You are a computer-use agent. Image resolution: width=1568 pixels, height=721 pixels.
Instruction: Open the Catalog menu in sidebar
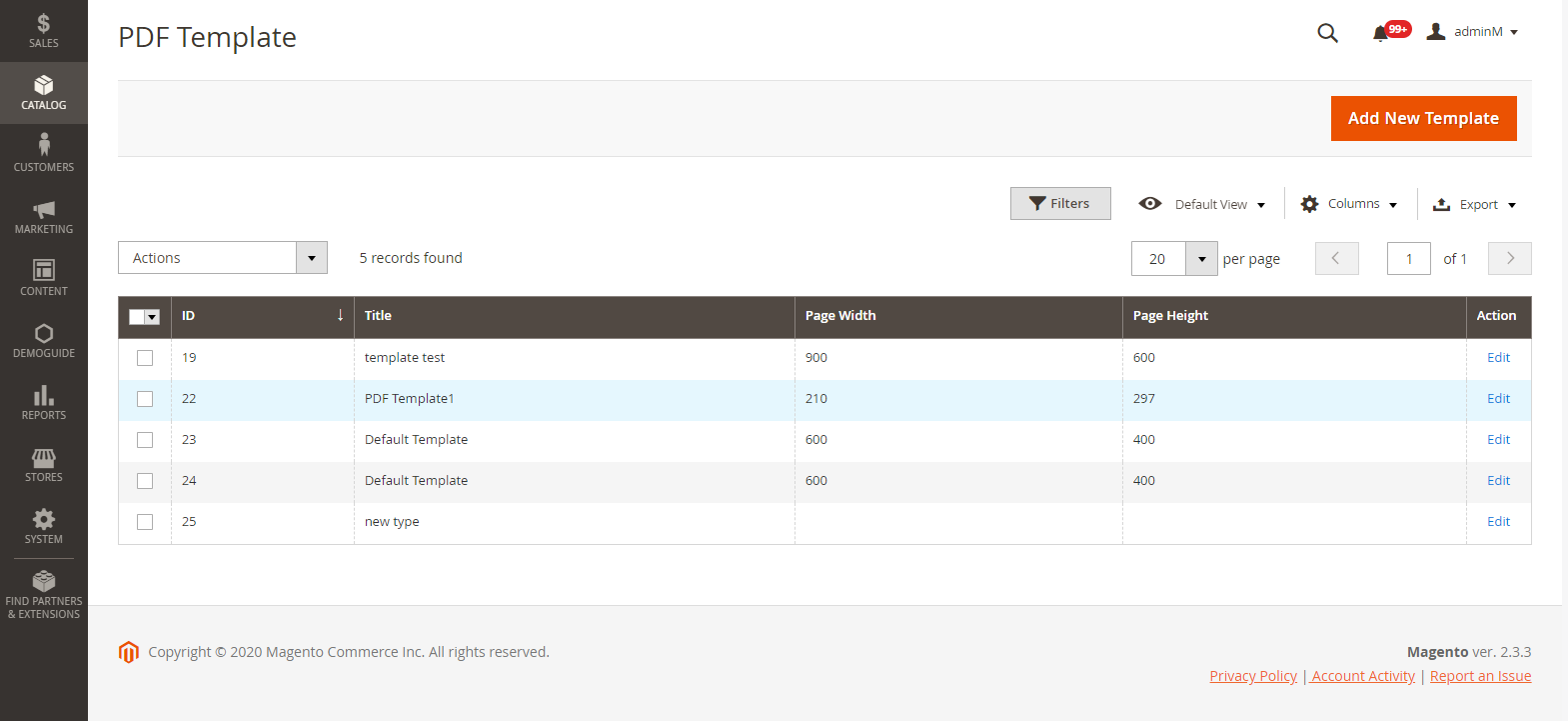tap(43, 93)
